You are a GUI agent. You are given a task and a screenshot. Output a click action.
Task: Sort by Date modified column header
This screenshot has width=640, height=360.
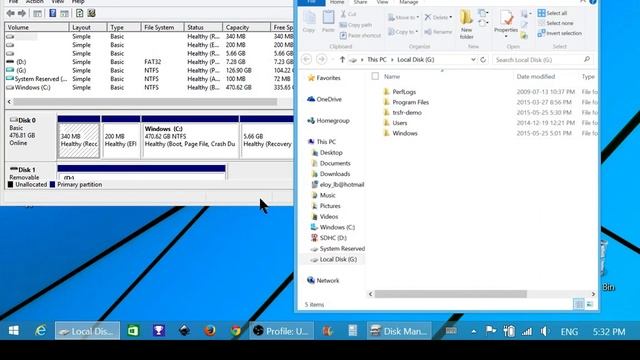coord(536,76)
